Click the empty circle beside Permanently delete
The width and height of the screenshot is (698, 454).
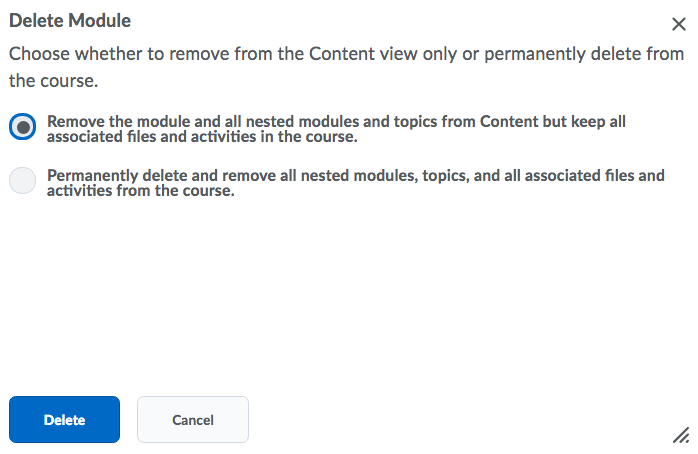tap(22, 181)
